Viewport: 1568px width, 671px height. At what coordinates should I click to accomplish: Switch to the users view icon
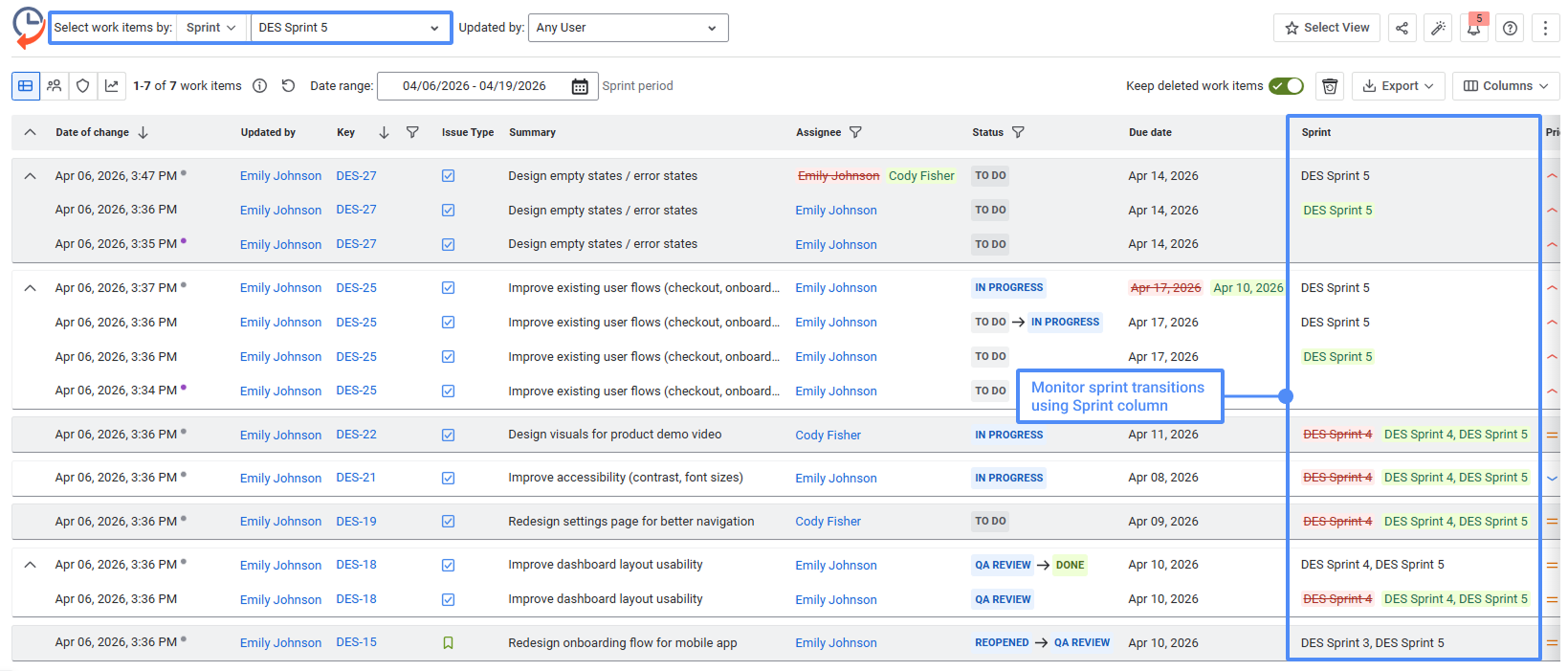55,86
